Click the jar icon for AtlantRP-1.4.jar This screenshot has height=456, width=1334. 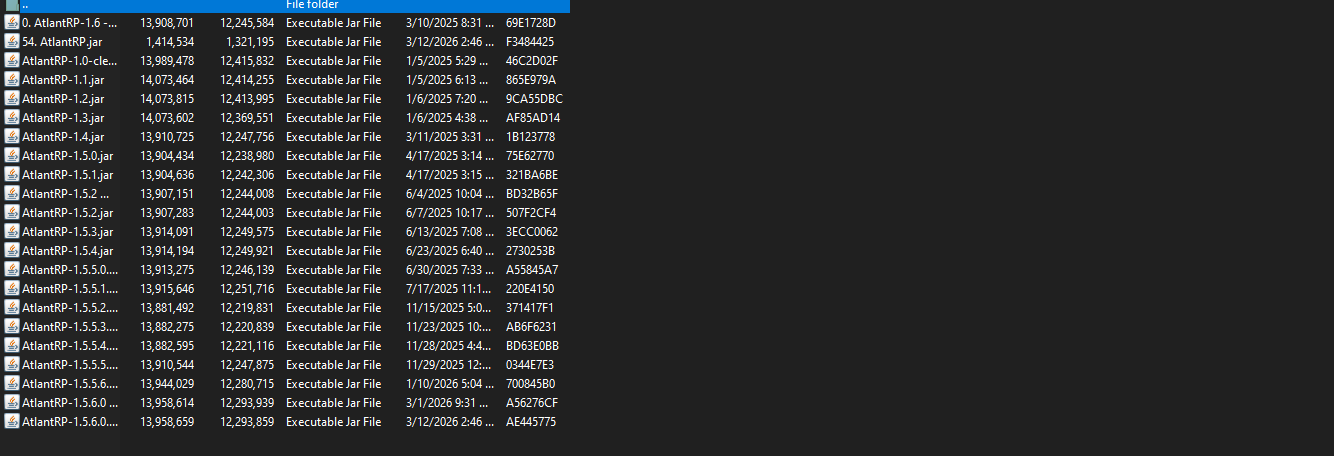coord(12,136)
